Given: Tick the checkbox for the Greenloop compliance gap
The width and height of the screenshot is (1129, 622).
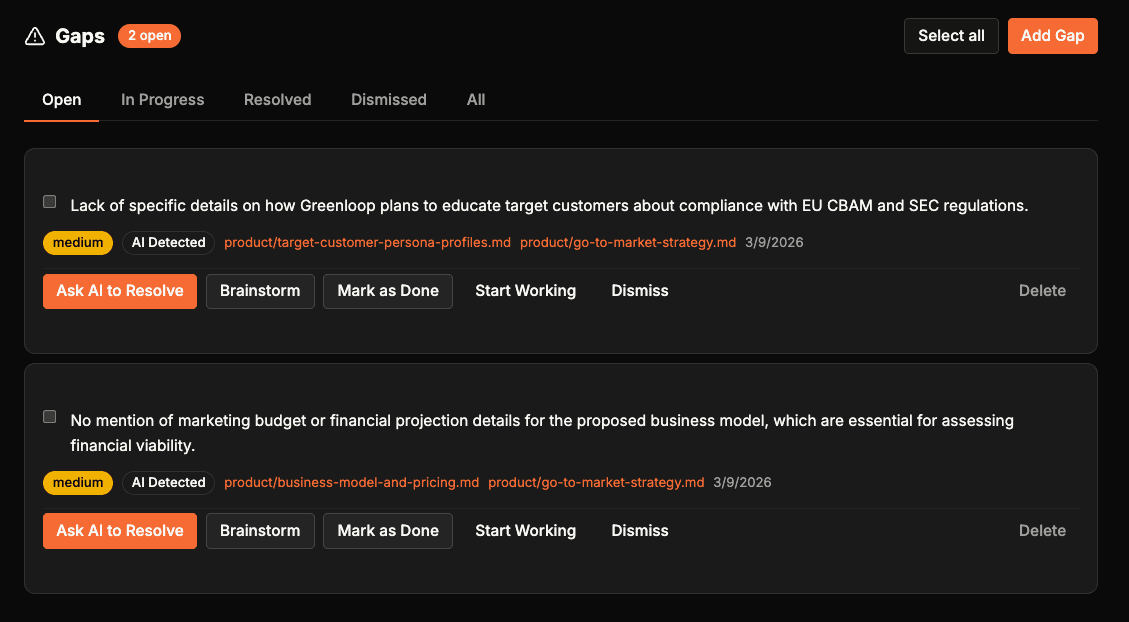Looking at the screenshot, I should (50, 202).
